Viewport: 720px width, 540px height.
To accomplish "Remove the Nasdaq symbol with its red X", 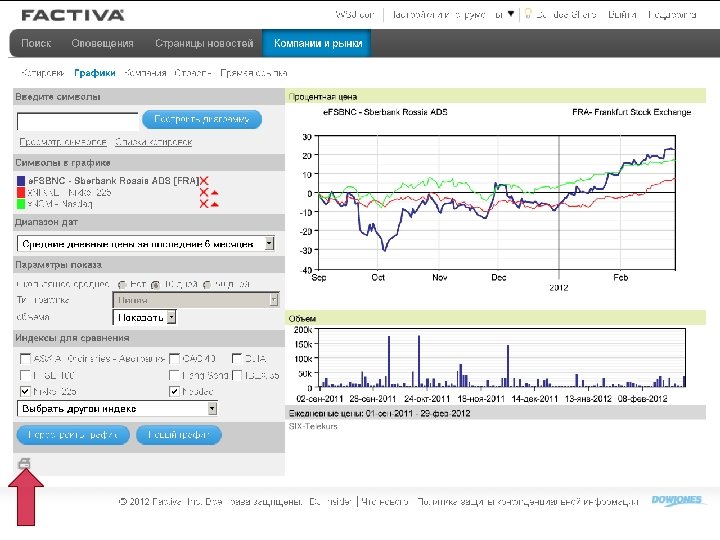I will click(x=204, y=203).
